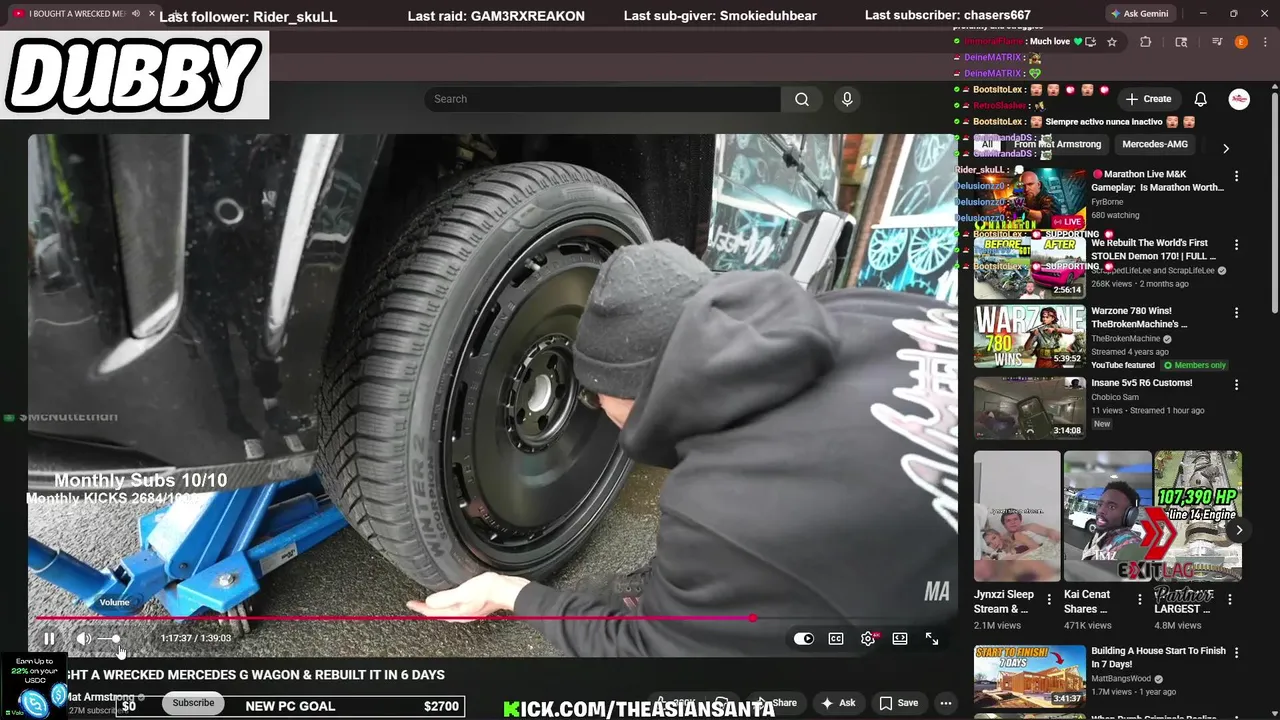The width and height of the screenshot is (1280, 720).
Task: Open Chrome media controls icon
Action: coord(1217,42)
